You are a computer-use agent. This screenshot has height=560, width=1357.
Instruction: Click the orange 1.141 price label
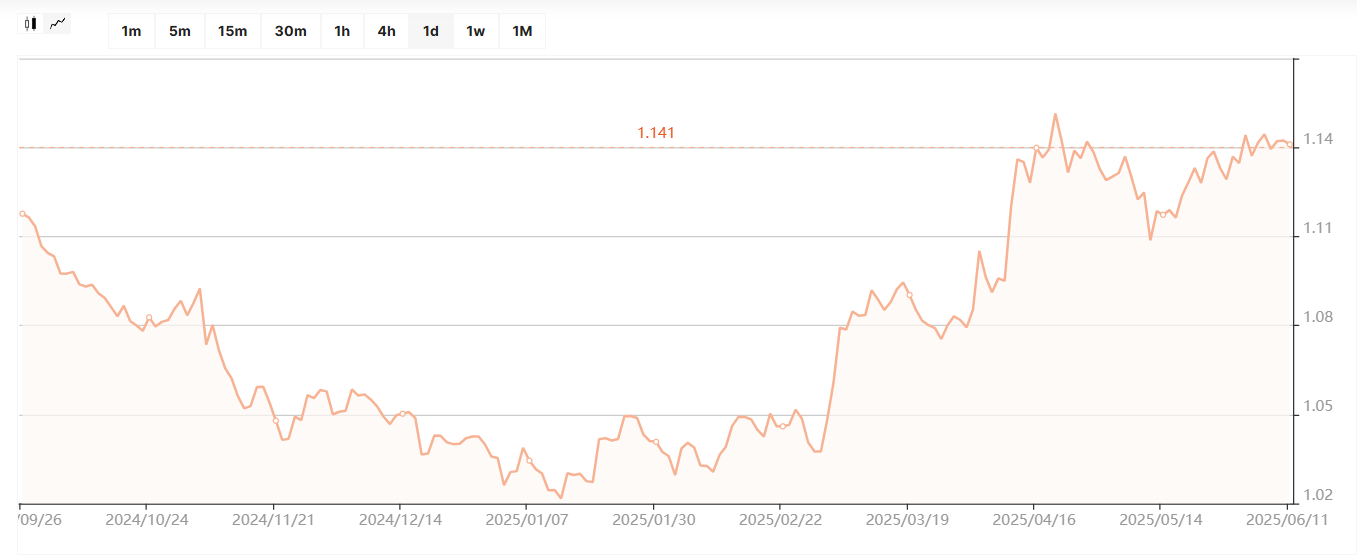coord(656,133)
